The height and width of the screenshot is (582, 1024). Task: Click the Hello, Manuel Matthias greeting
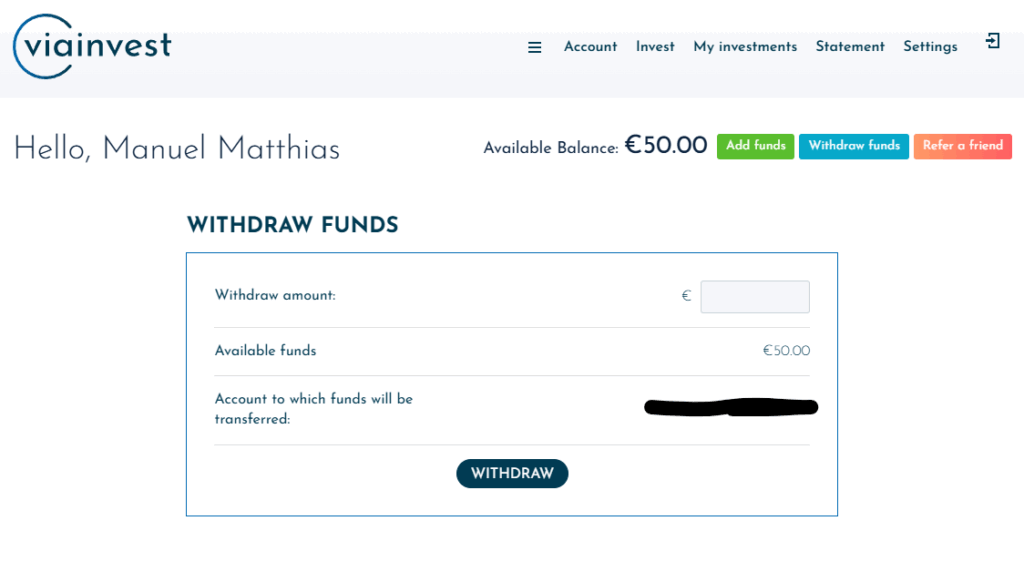(x=177, y=149)
